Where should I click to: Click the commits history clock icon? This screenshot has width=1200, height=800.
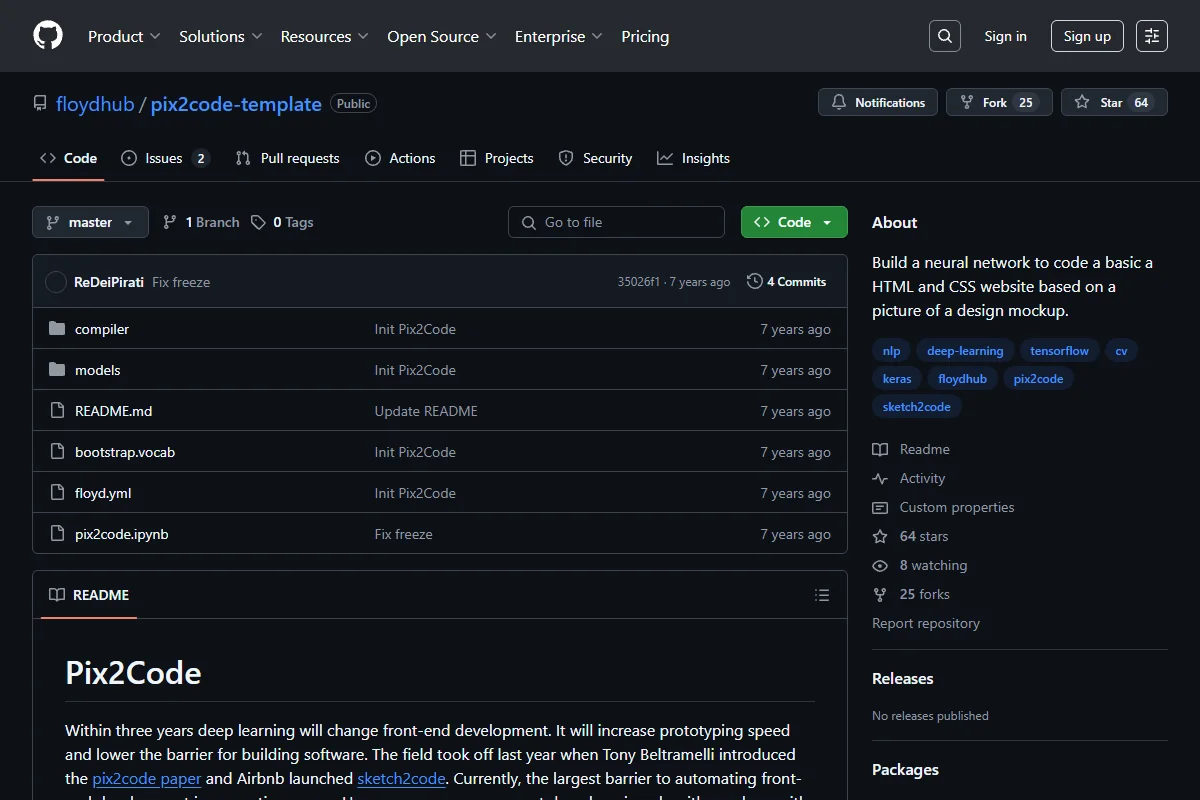755,282
